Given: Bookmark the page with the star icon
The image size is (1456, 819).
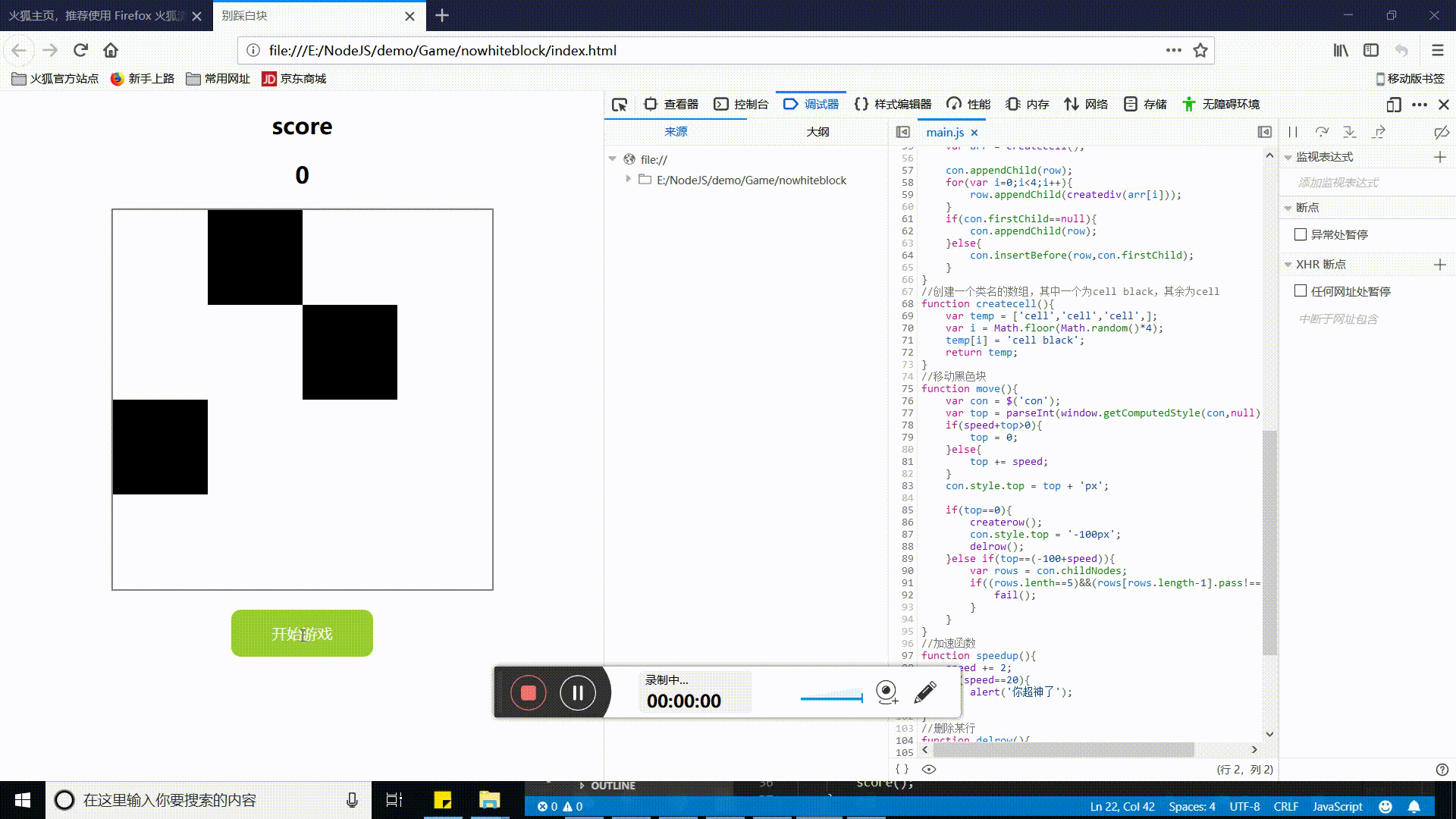Looking at the screenshot, I should [x=1200, y=51].
